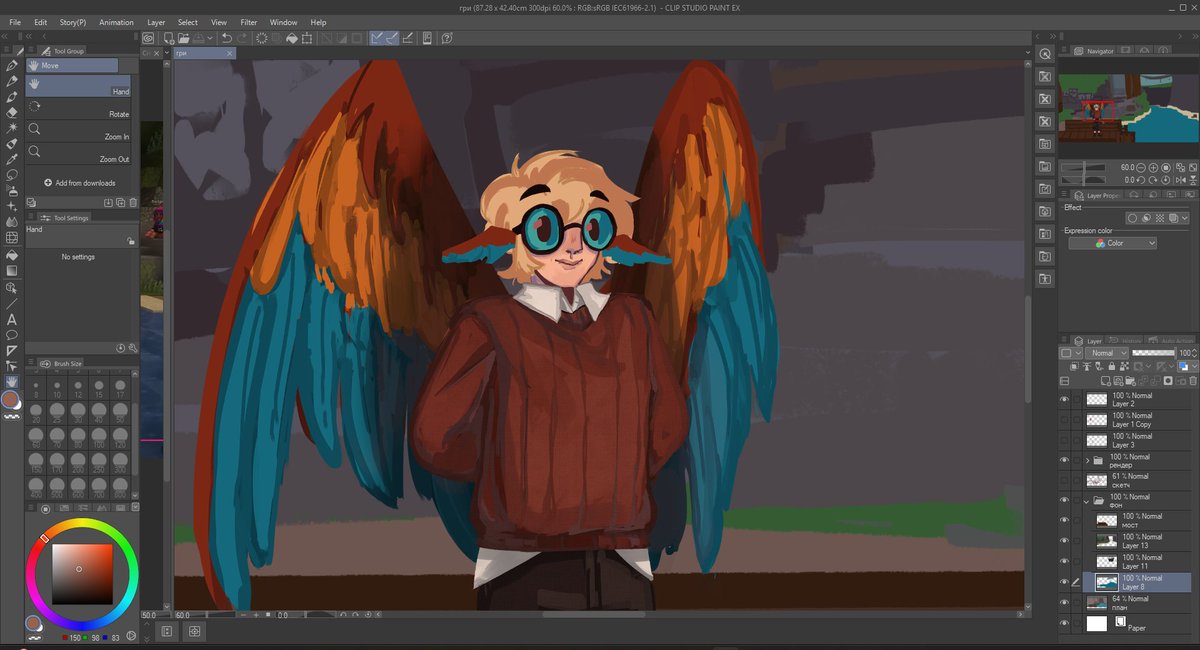Switch to the Tool Settings tab
Screen dimensions: 1200x650
(66, 217)
